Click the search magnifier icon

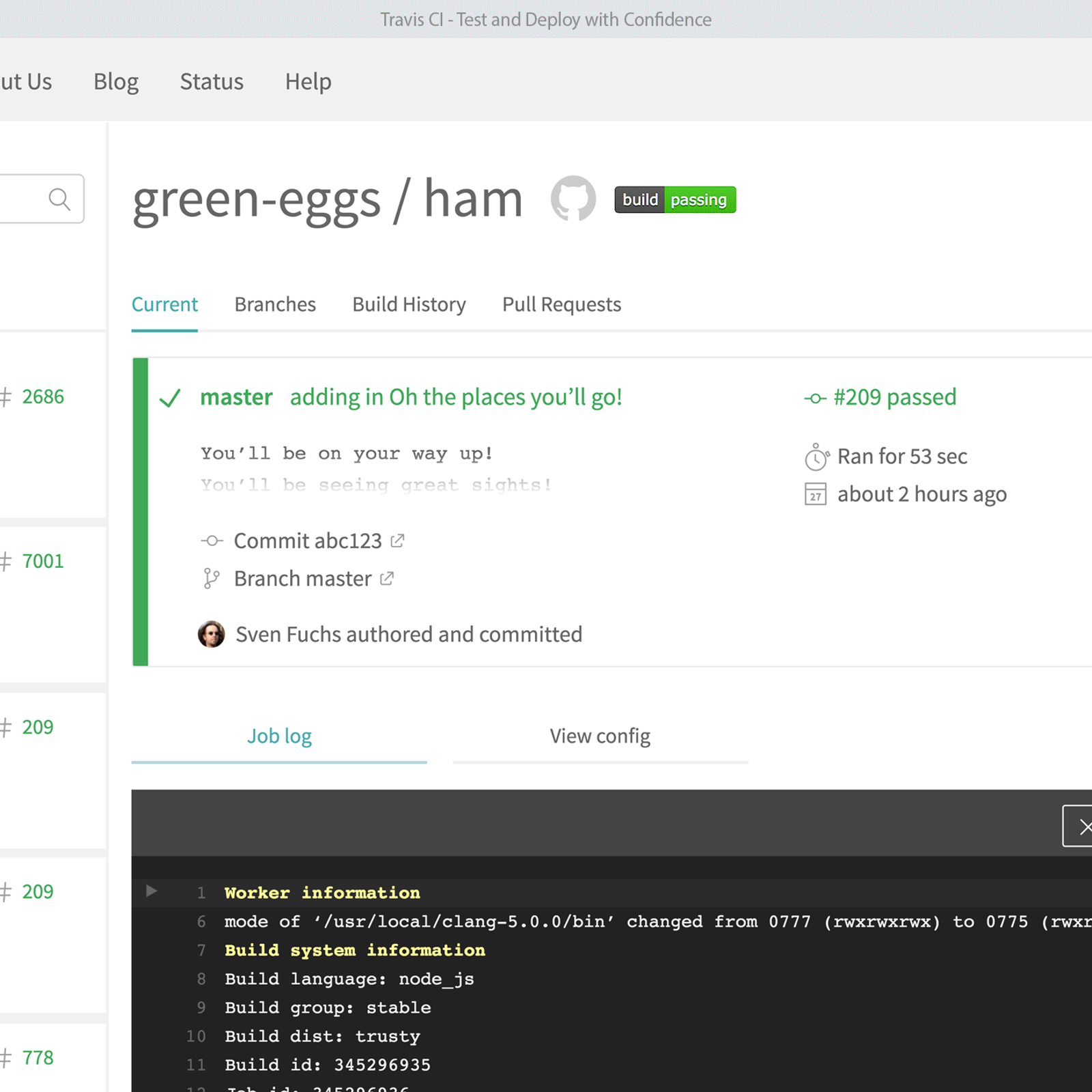[x=59, y=199]
